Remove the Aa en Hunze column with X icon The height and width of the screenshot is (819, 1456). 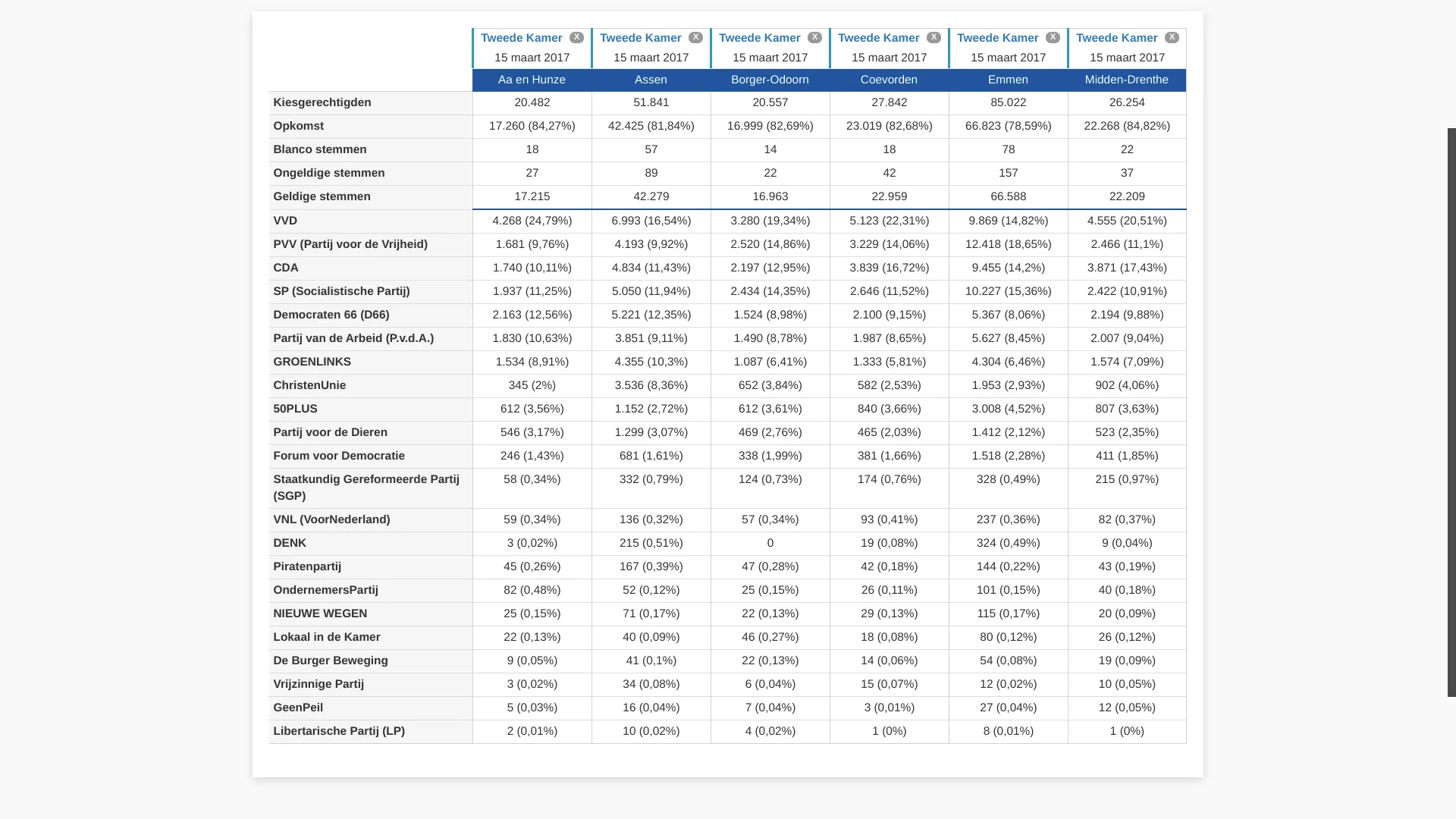pyautogui.click(x=576, y=38)
